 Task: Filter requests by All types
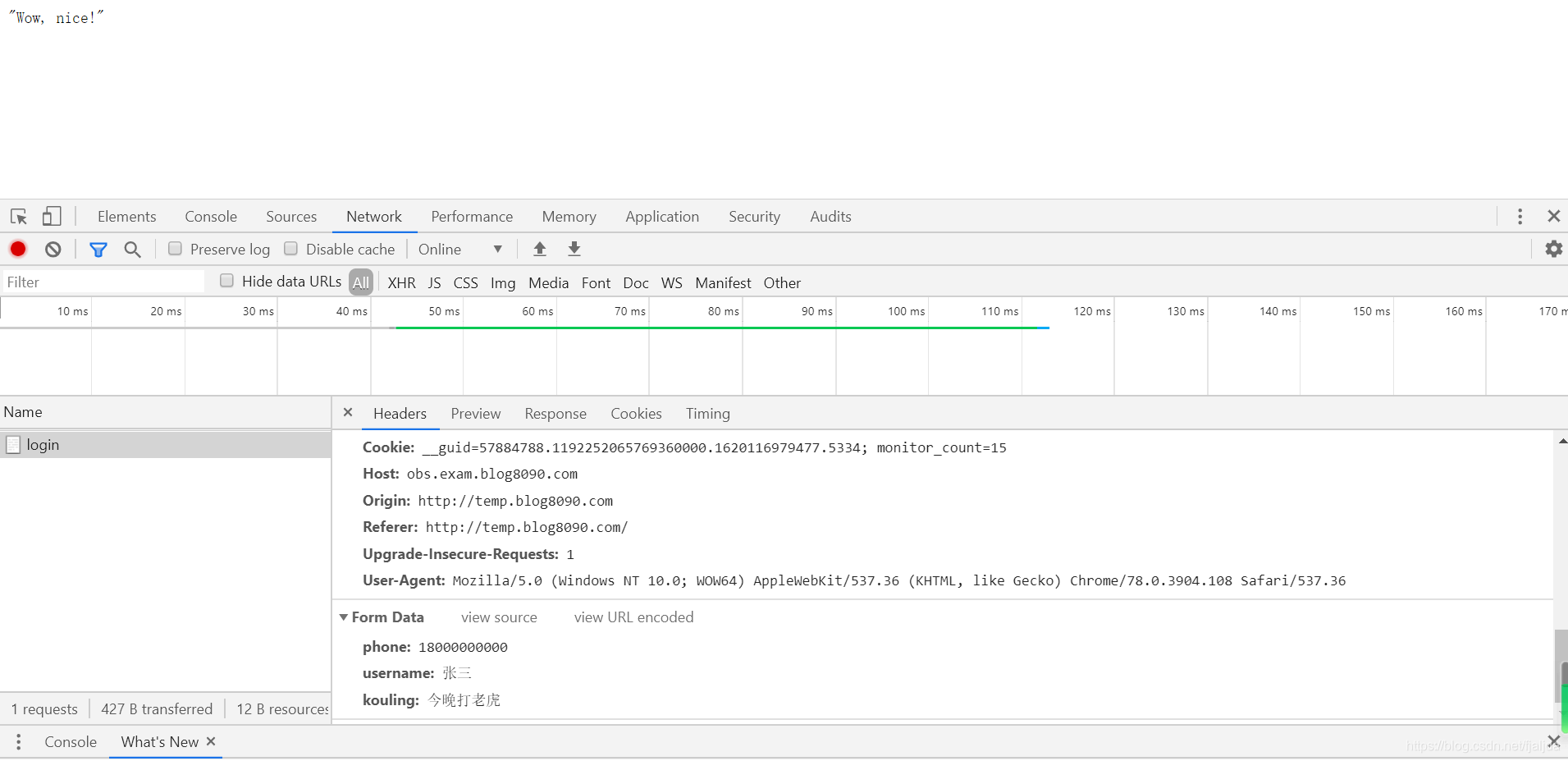pyautogui.click(x=361, y=282)
